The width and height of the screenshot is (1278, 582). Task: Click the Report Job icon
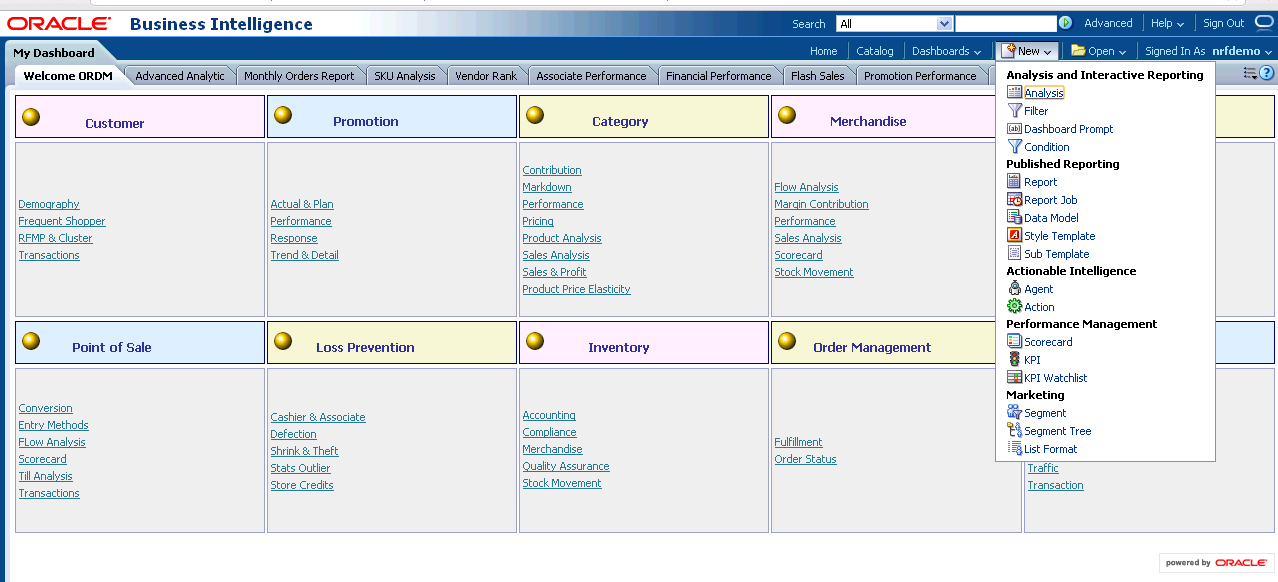pos(1014,200)
